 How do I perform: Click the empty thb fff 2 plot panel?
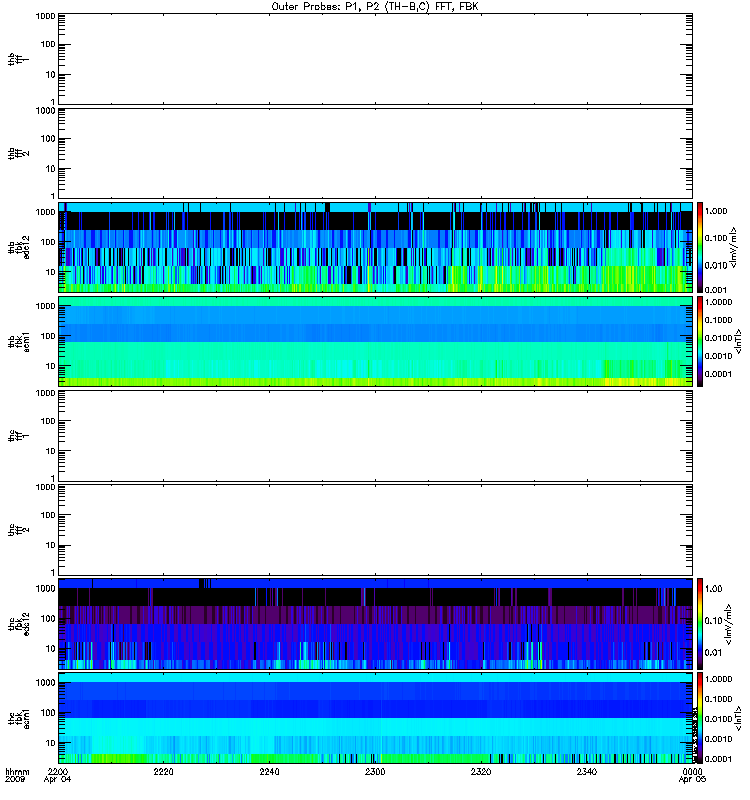tap(375, 153)
